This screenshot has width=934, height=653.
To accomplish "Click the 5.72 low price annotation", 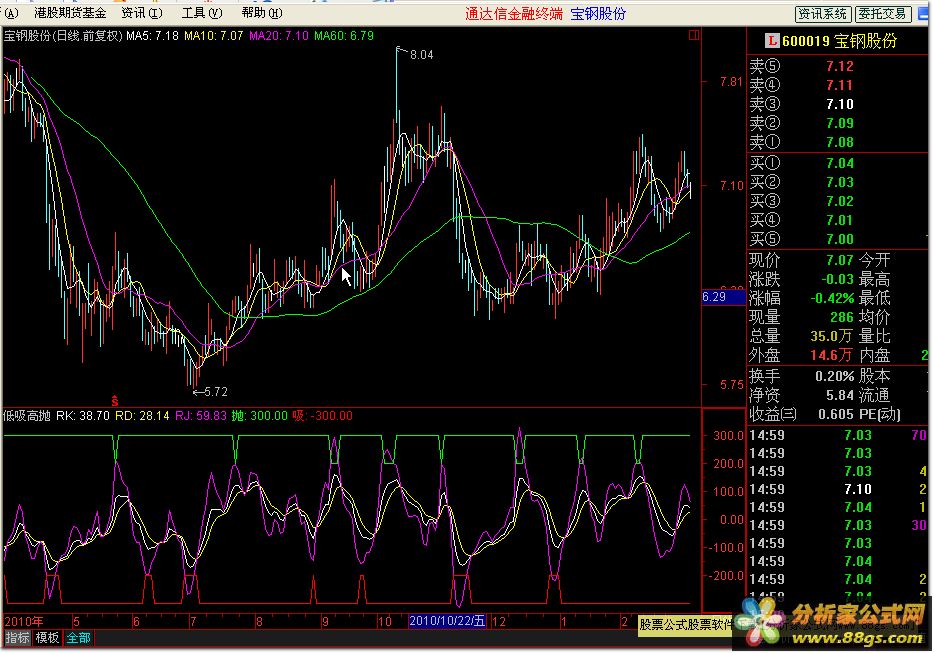I will click(x=216, y=391).
